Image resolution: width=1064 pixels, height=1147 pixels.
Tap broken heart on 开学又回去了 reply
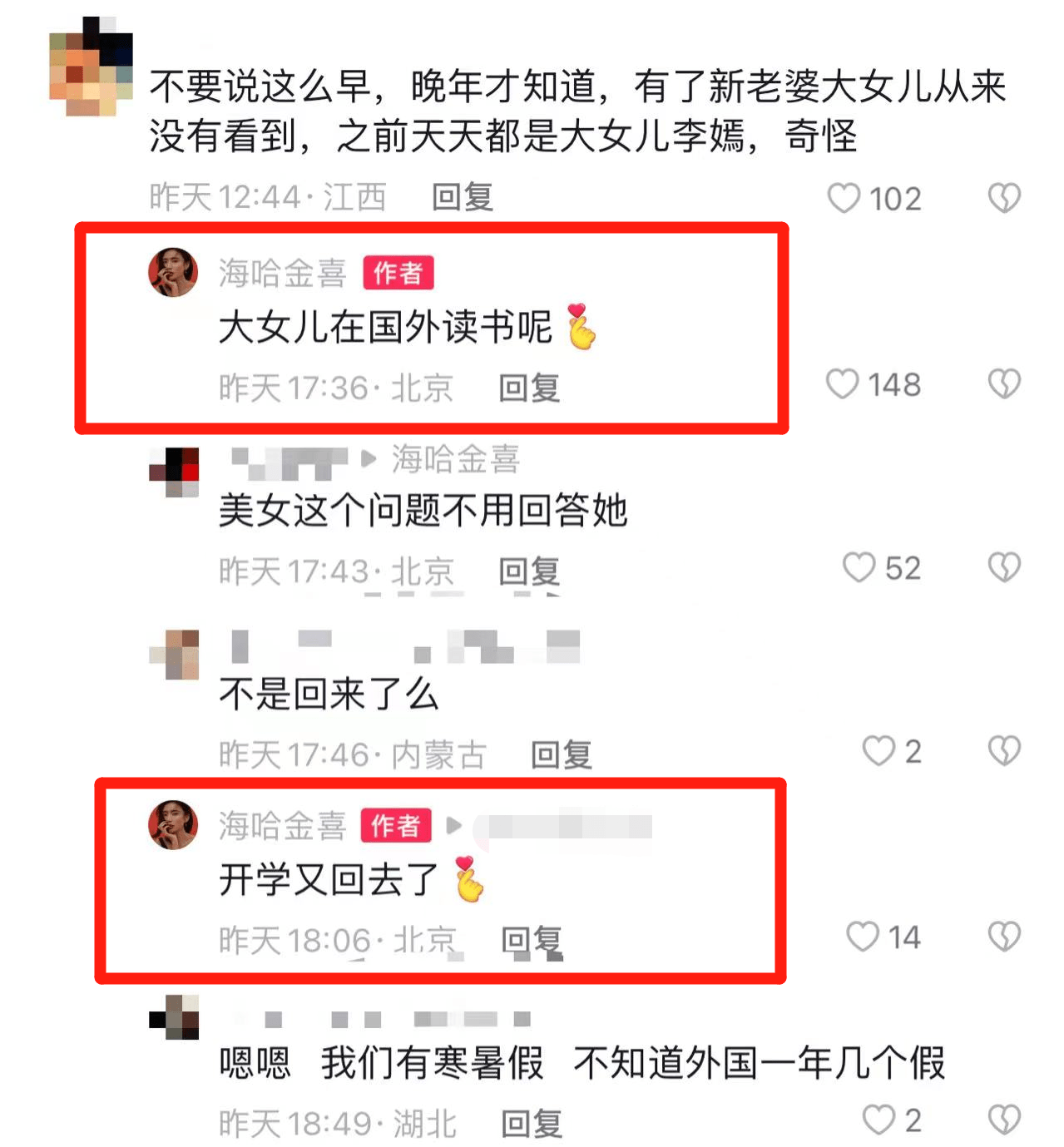pyautogui.click(x=1004, y=937)
